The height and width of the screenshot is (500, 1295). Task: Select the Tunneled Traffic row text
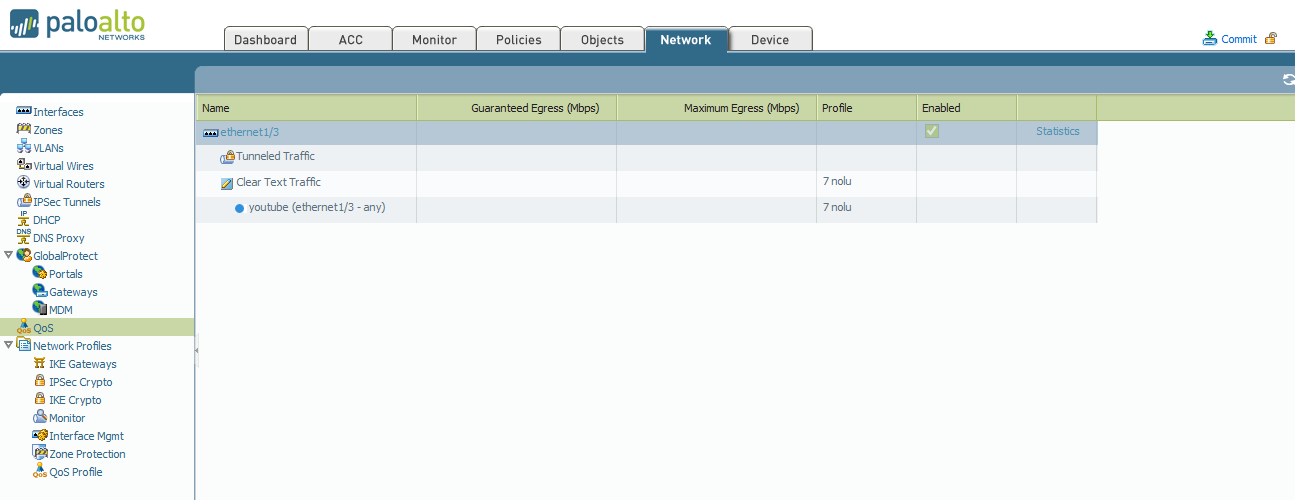click(x=276, y=156)
